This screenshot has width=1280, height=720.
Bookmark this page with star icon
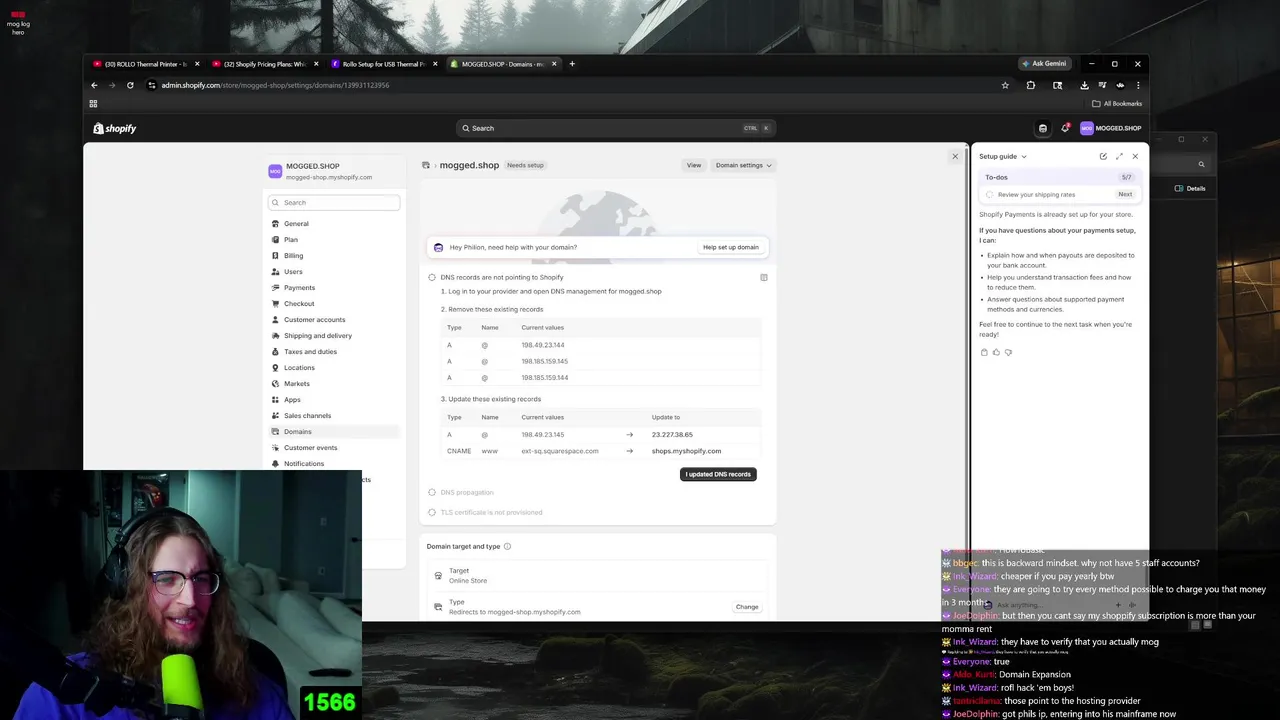click(x=1005, y=85)
